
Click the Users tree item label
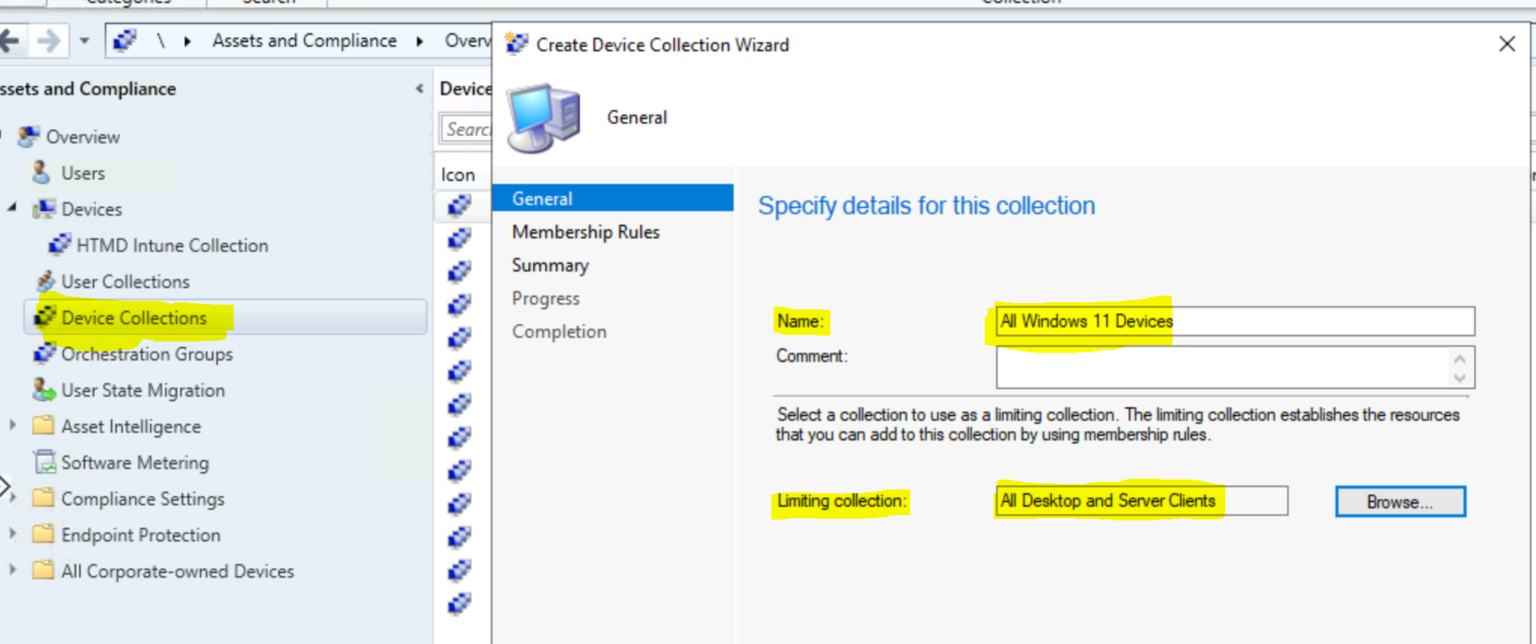(83, 173)
